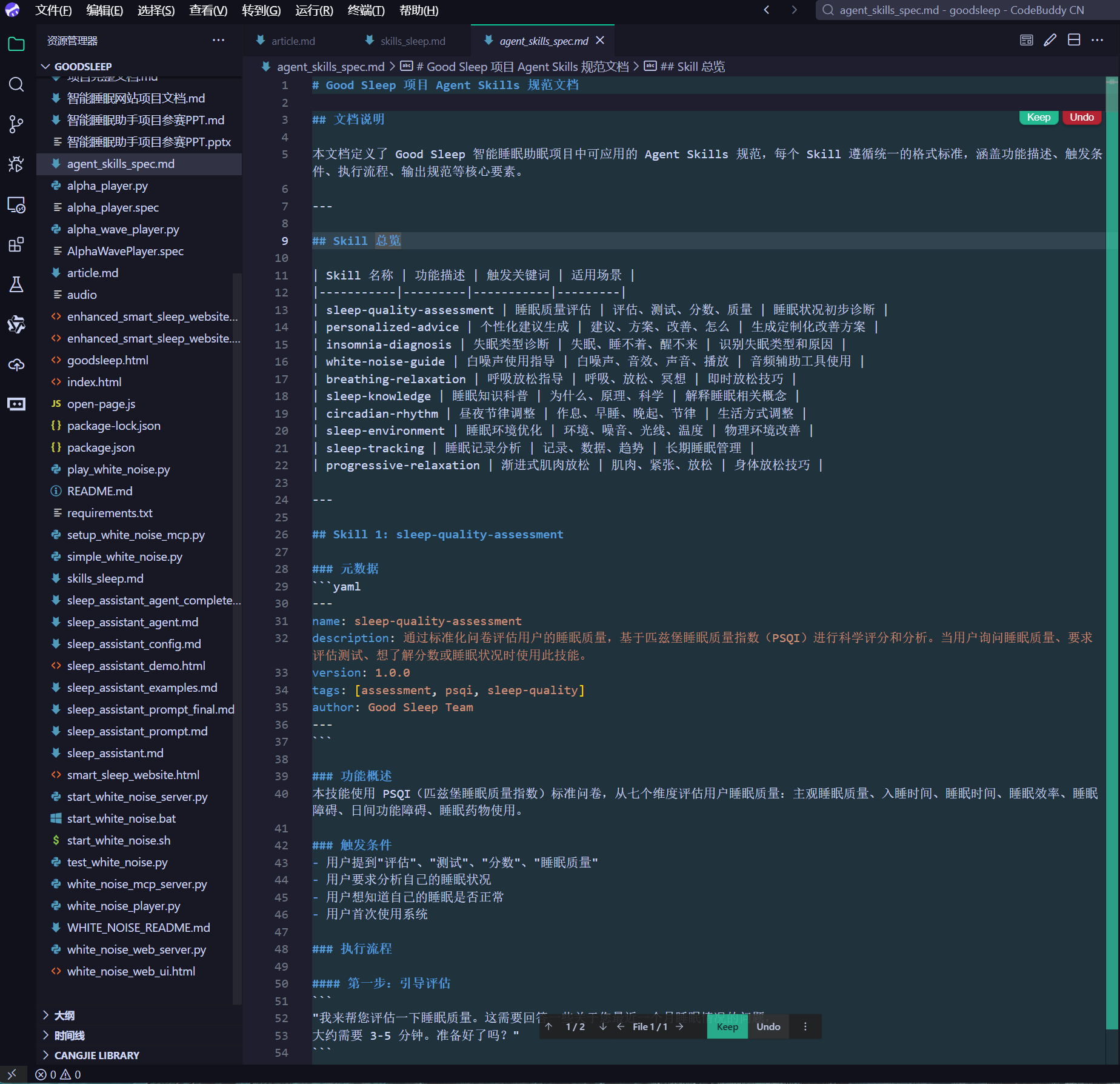
Task: Open the 转到(G) menu
Action: [261, 10]
